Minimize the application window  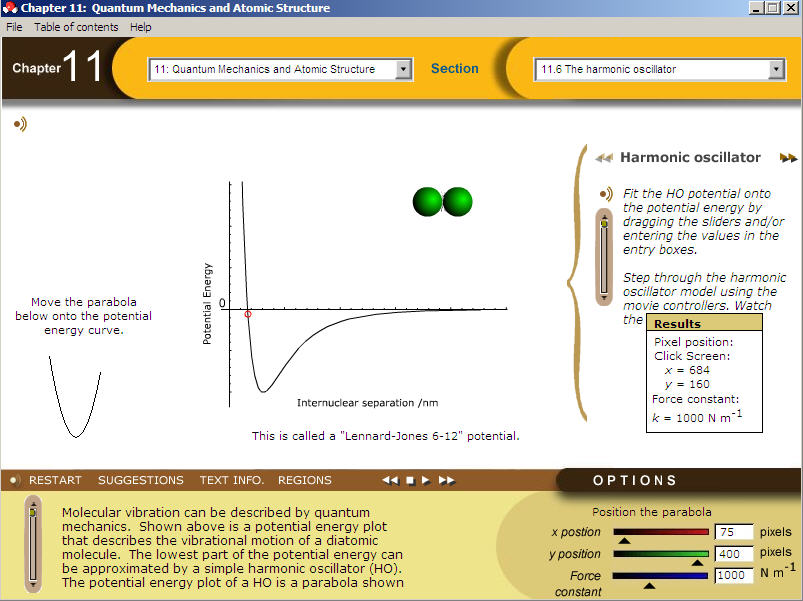[x=755, y=8]
